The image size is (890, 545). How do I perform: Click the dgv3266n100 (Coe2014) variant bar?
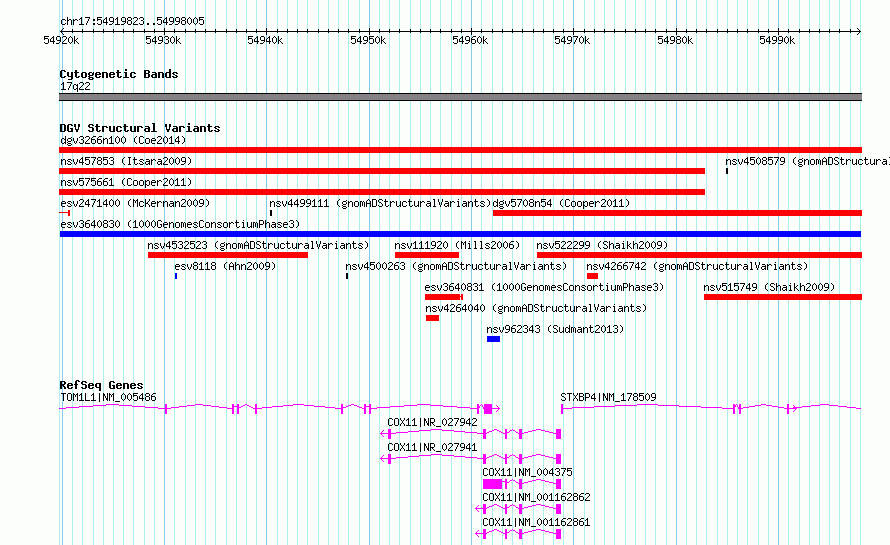tap(460, 150)
